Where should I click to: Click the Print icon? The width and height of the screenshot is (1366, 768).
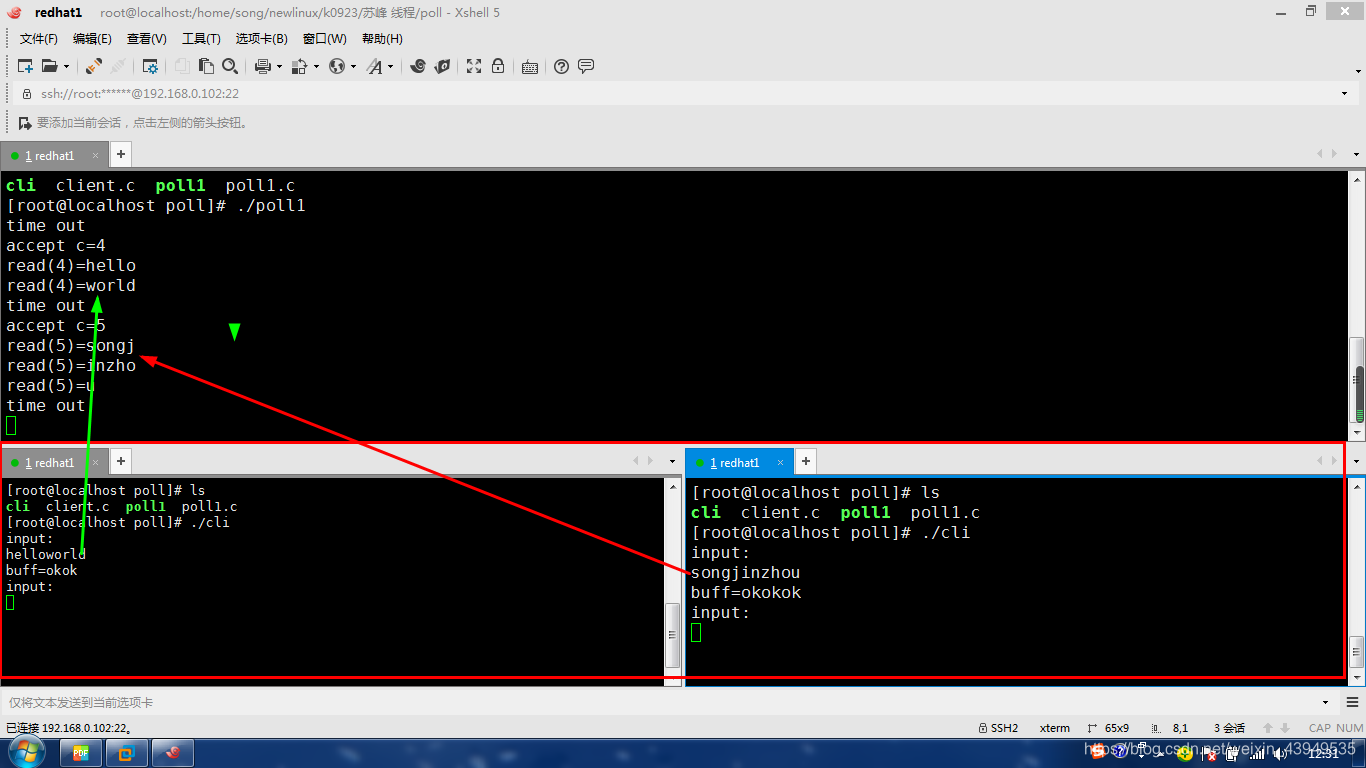coord(263,66)
